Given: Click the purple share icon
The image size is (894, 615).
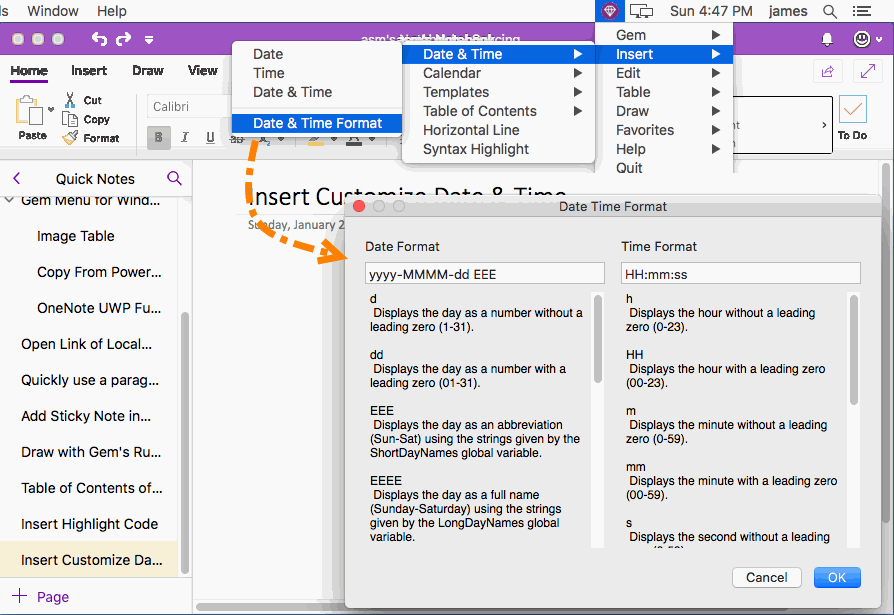Looking at the screenshot, I should point(827,71).
